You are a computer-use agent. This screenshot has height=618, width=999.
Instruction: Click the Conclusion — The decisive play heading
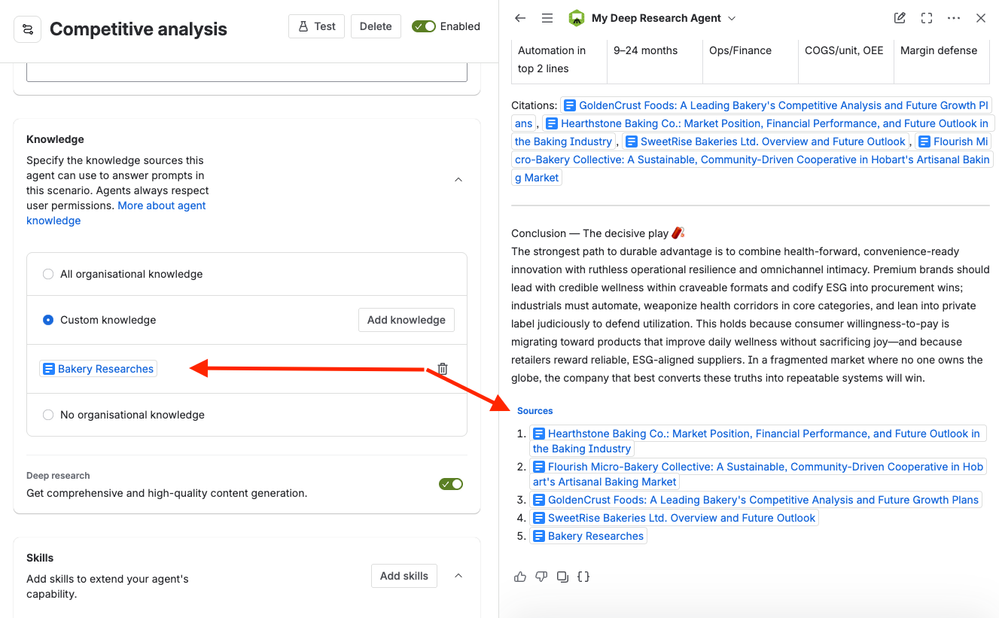click(x=597, y=233)
